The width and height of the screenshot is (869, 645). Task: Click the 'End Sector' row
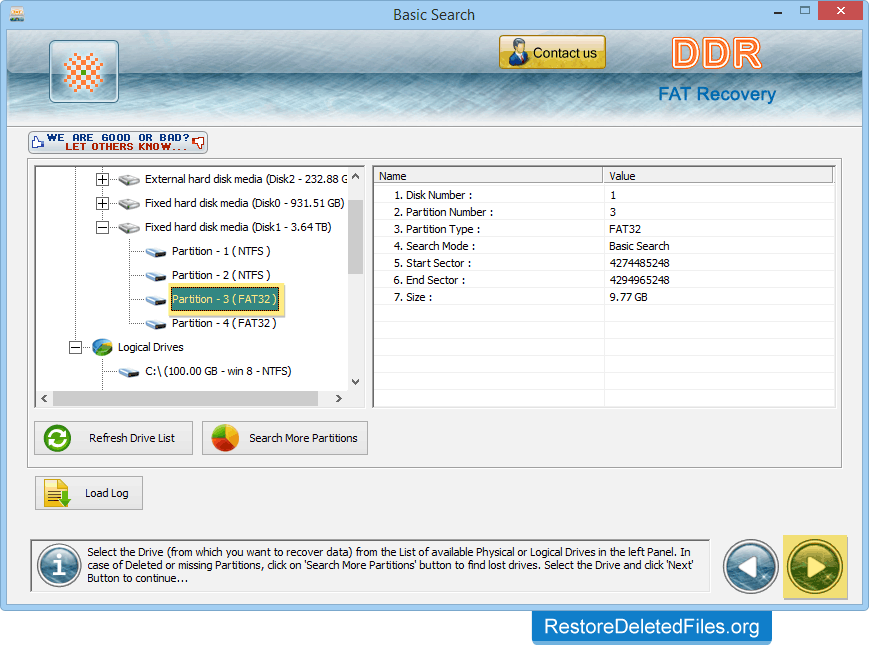coord(604,280)
